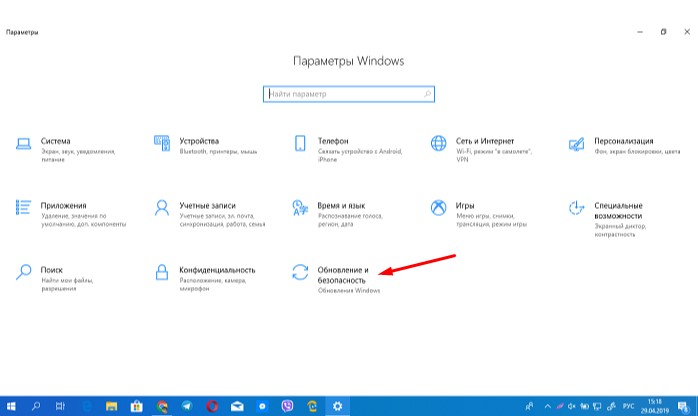
Task: Open the Время и язык icon
Action: coord(300,208)
